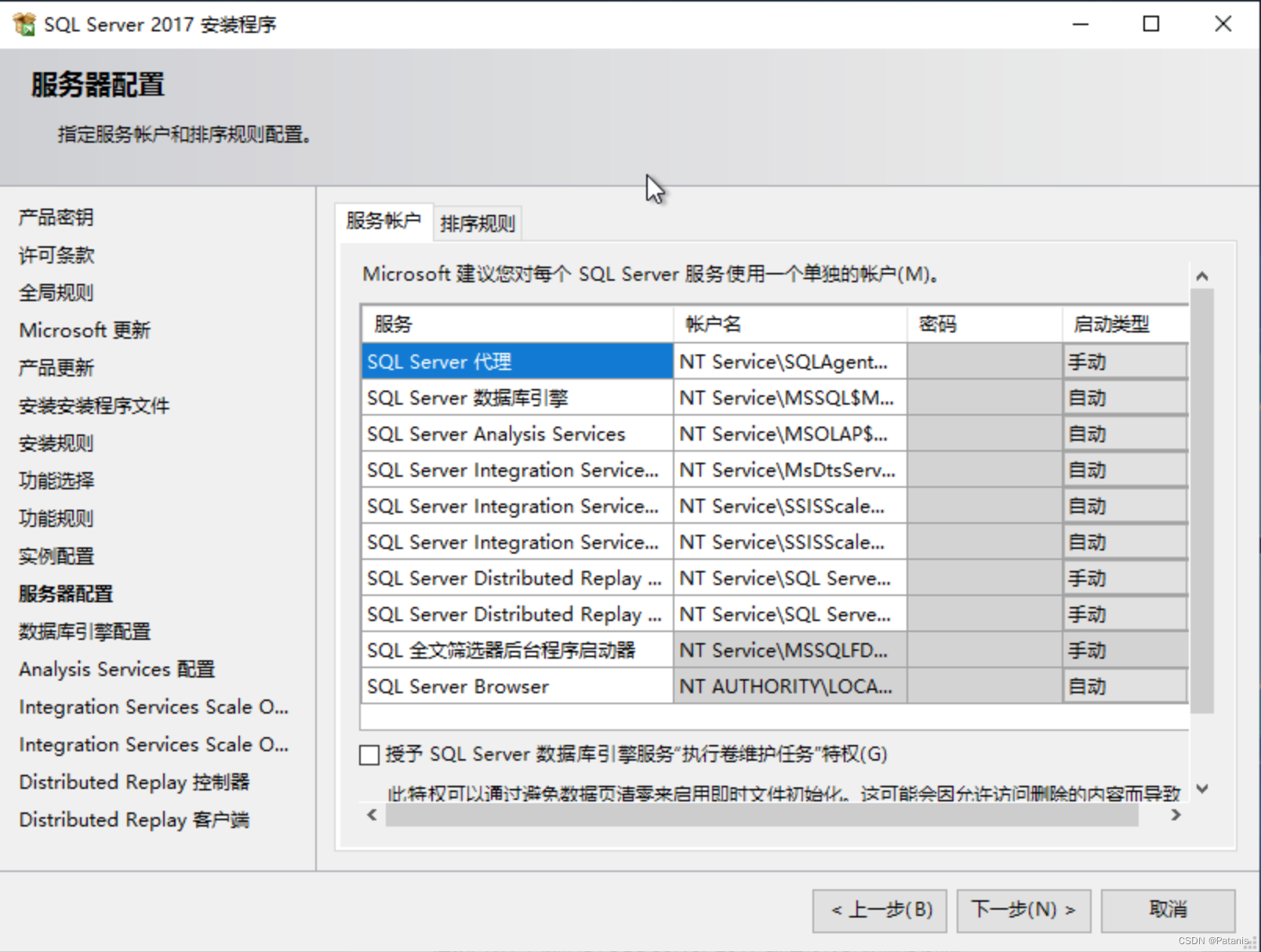Click 实例配置 step in sidebar
The image size is (1261, 952).
point(56,556)
